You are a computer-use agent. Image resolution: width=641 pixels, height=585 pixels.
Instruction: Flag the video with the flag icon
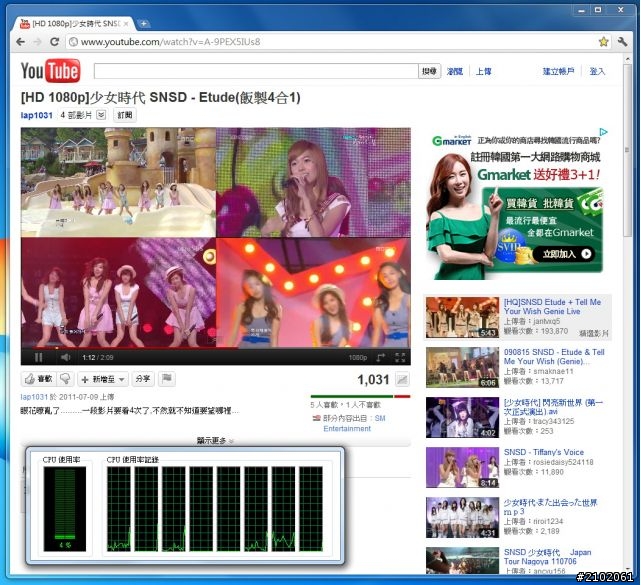(x=167, y=379)
